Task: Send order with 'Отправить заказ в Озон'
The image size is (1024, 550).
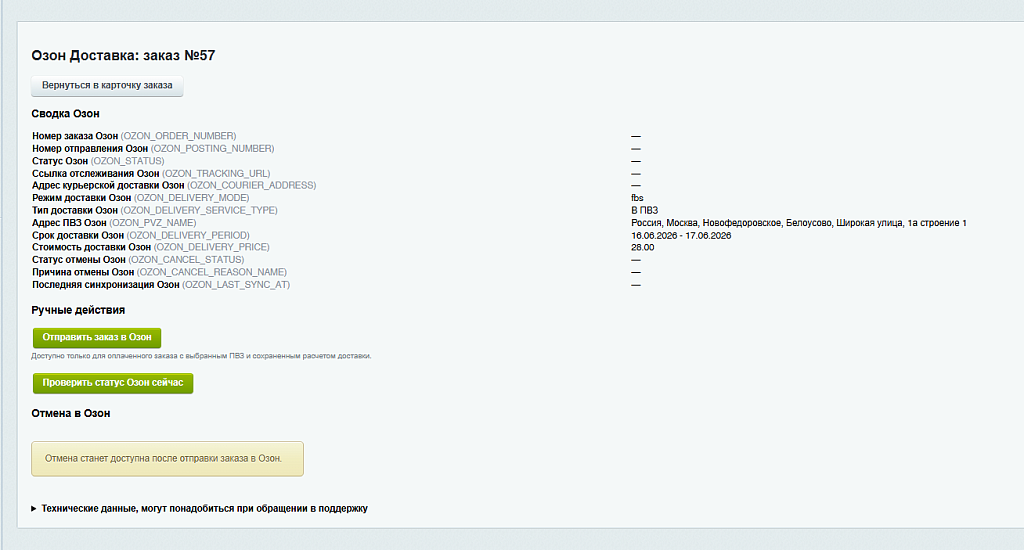Action: (97, 338)
